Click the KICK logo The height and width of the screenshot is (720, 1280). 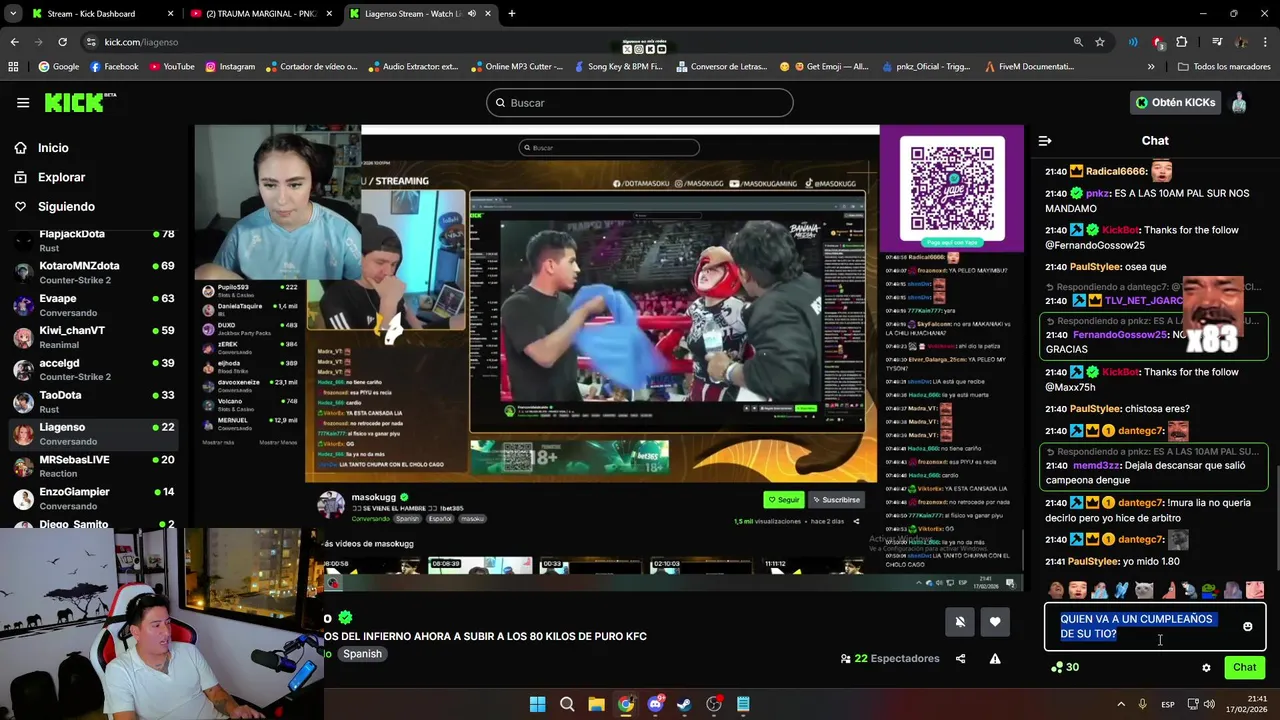coord(80,102)
